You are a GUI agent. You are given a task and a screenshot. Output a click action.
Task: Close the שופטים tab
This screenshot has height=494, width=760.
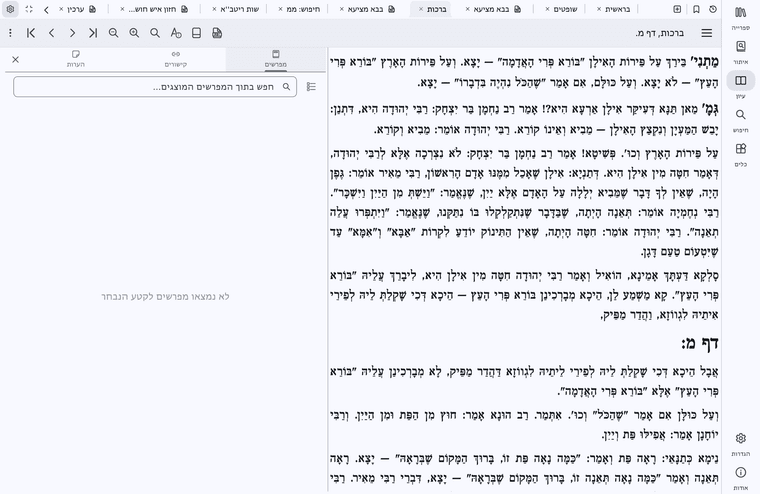click(x=547, y=9)
